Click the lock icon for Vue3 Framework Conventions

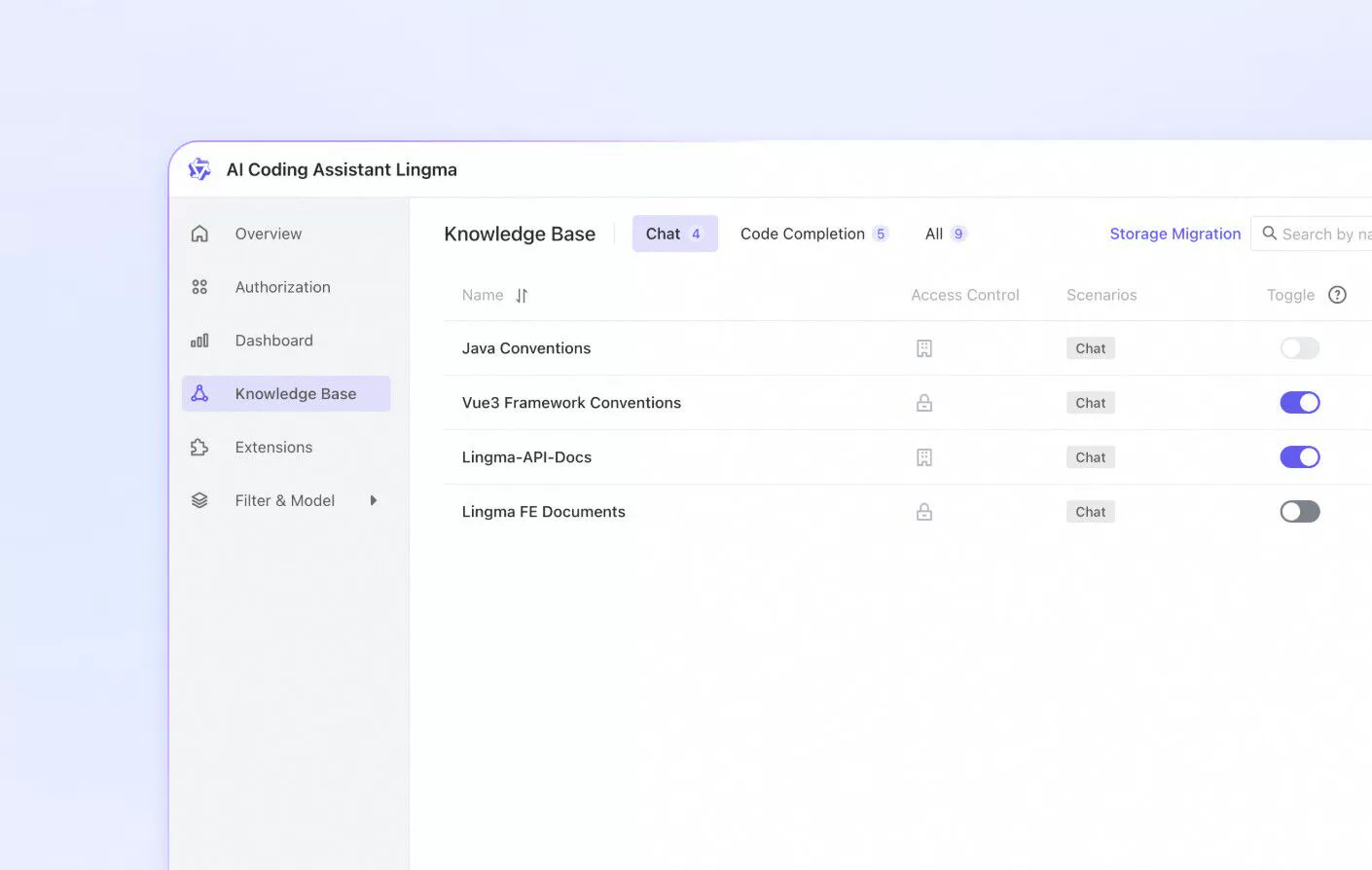point(923,402)
